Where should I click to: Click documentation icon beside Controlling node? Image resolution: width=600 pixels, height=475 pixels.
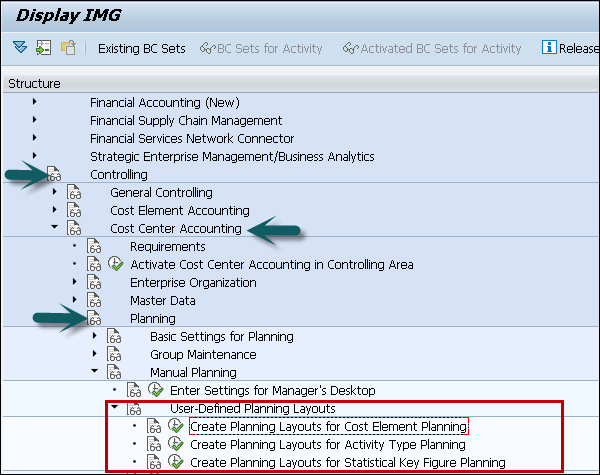pos(54,175)
